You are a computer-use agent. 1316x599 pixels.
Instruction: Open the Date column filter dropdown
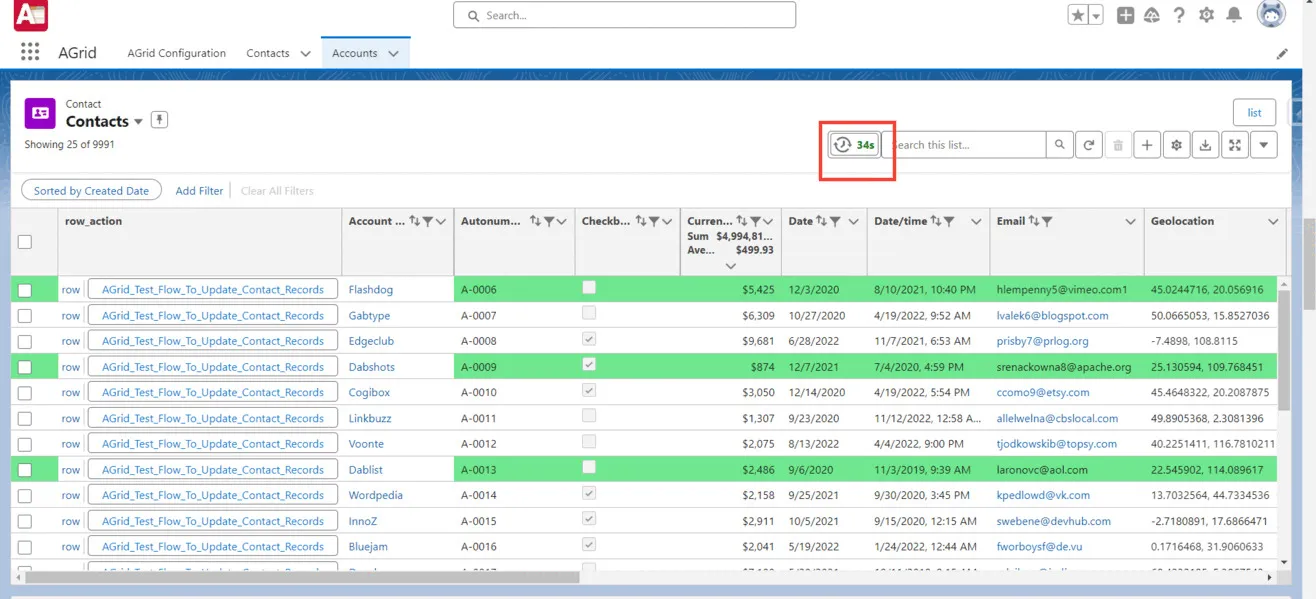(x=834, y=221)
